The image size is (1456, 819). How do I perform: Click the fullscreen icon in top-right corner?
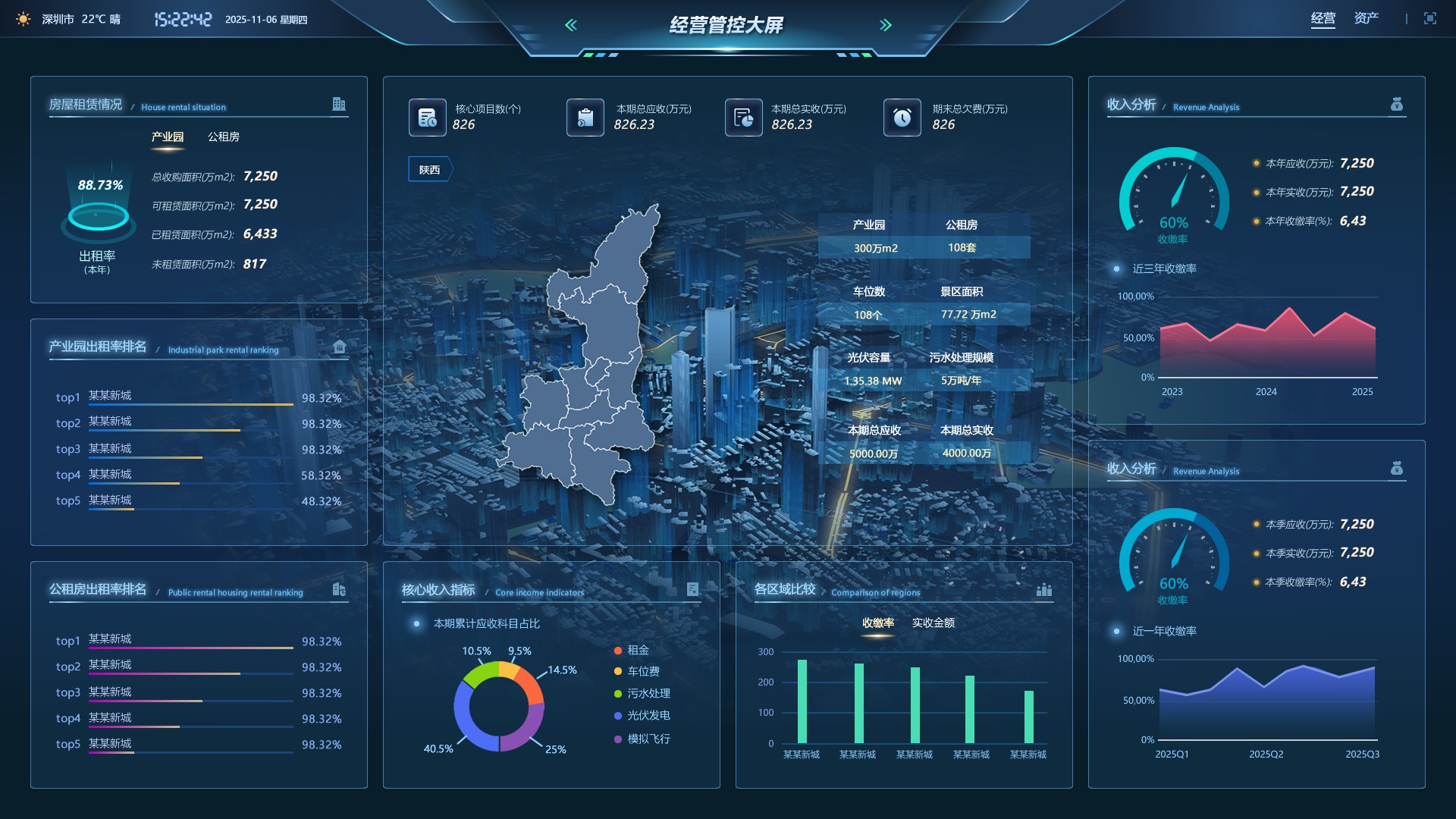click(1429, 19)
